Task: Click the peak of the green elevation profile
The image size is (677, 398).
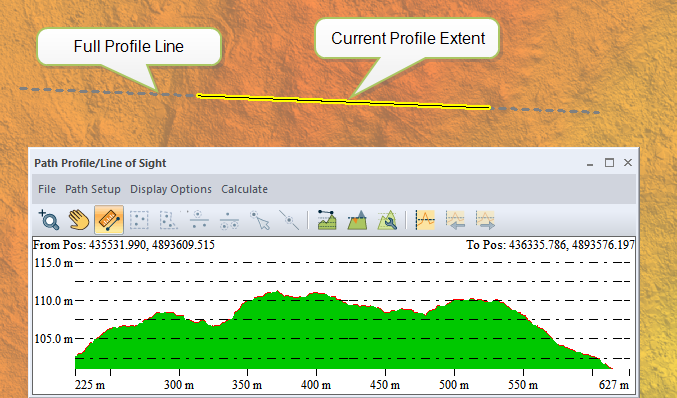Action: pos(277,291)
